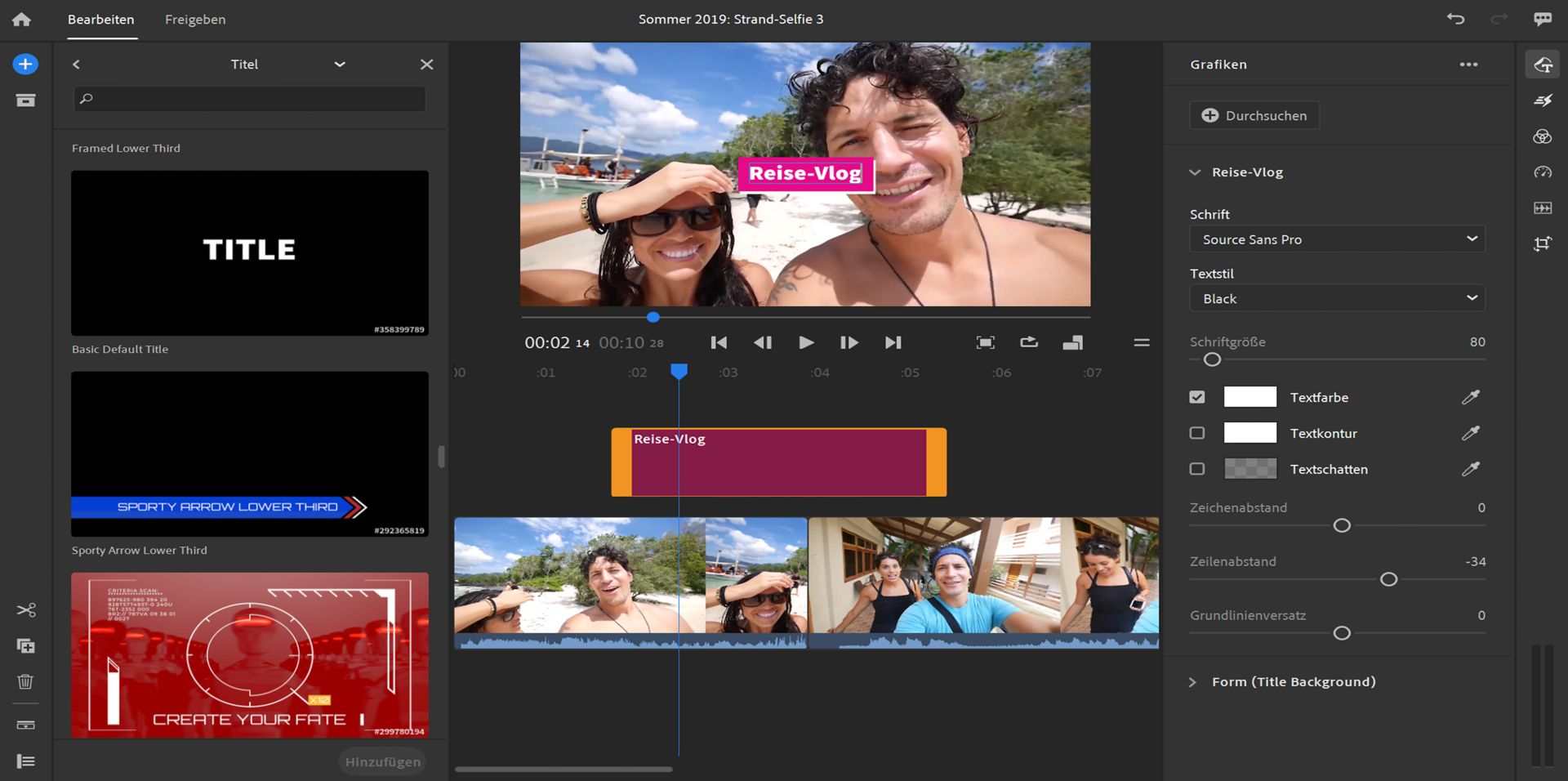This screenshot has width=1568, height=781.
Task: Open the crop and rotate panel icon
Action: tap(1542, 243)
